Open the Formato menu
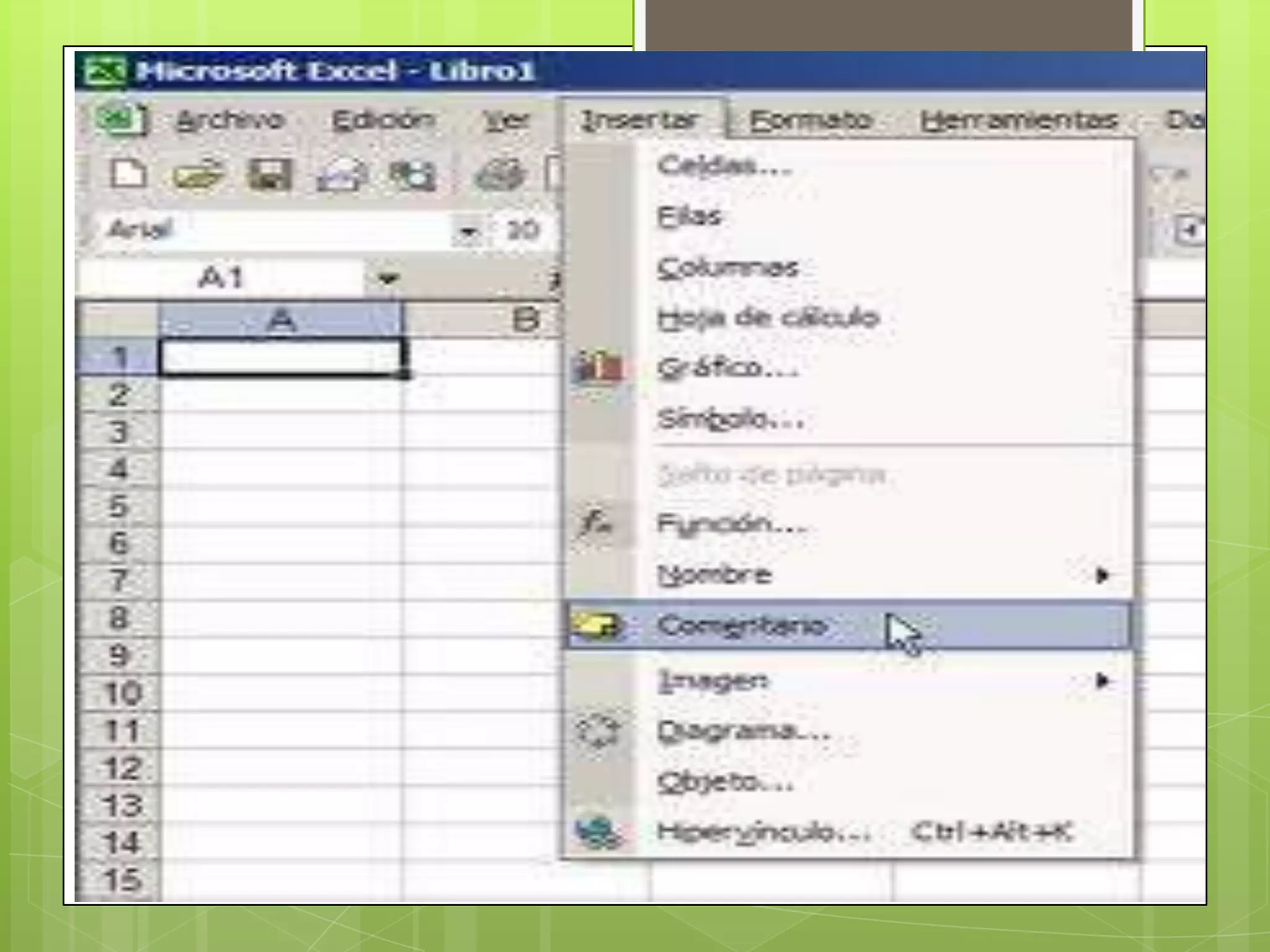The width and height of the screenshot is (1270, 952). tap(810, 120)
